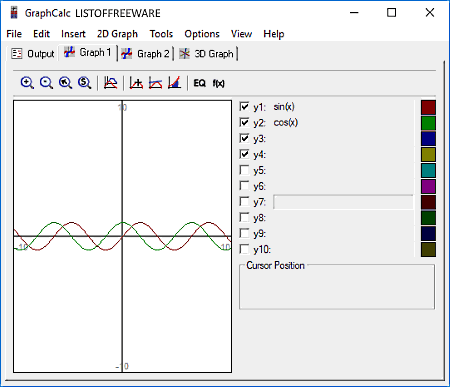Switch to the Output tab
The image size is (450, 387).
coord(32,54)
